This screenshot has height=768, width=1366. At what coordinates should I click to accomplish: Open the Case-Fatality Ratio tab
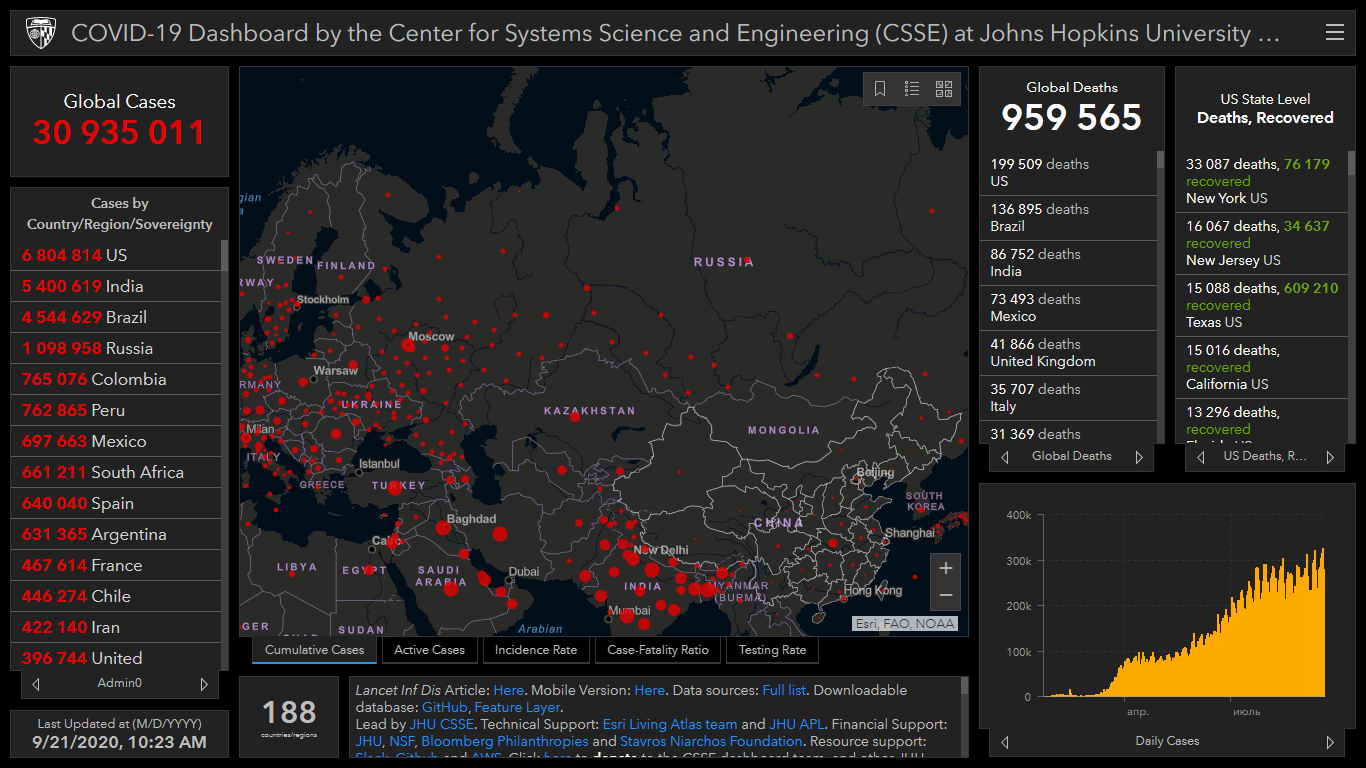click(658, 650)
